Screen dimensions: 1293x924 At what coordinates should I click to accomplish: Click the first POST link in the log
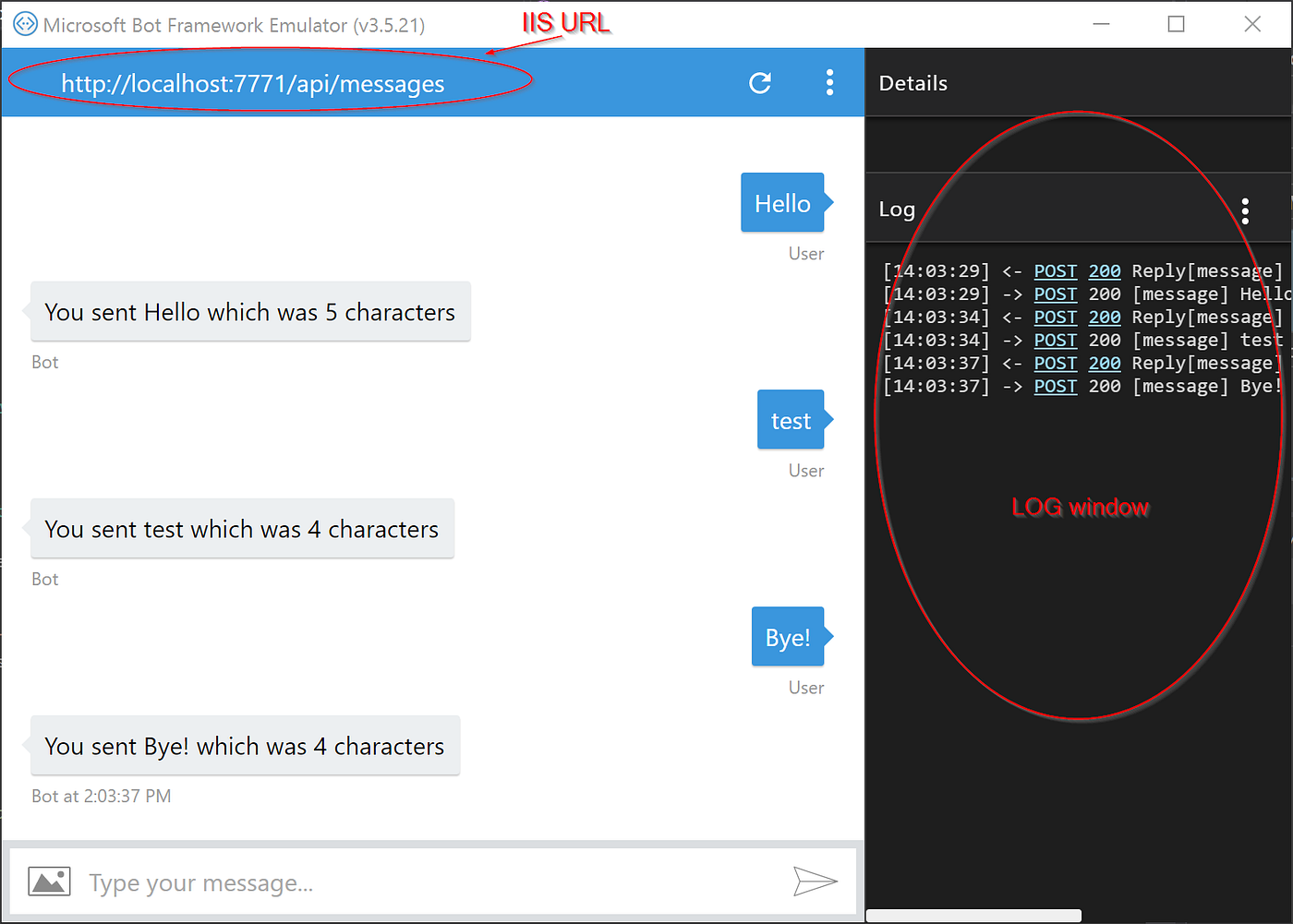click(1056, 270)
